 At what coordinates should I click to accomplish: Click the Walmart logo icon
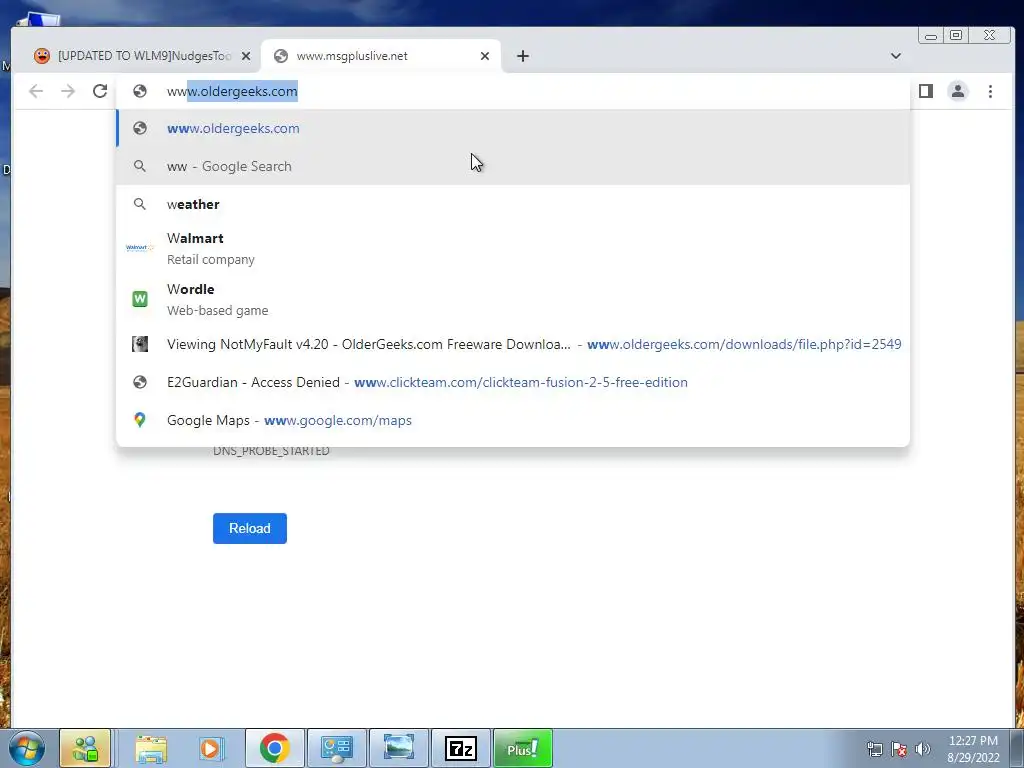(x=140, y=248)
